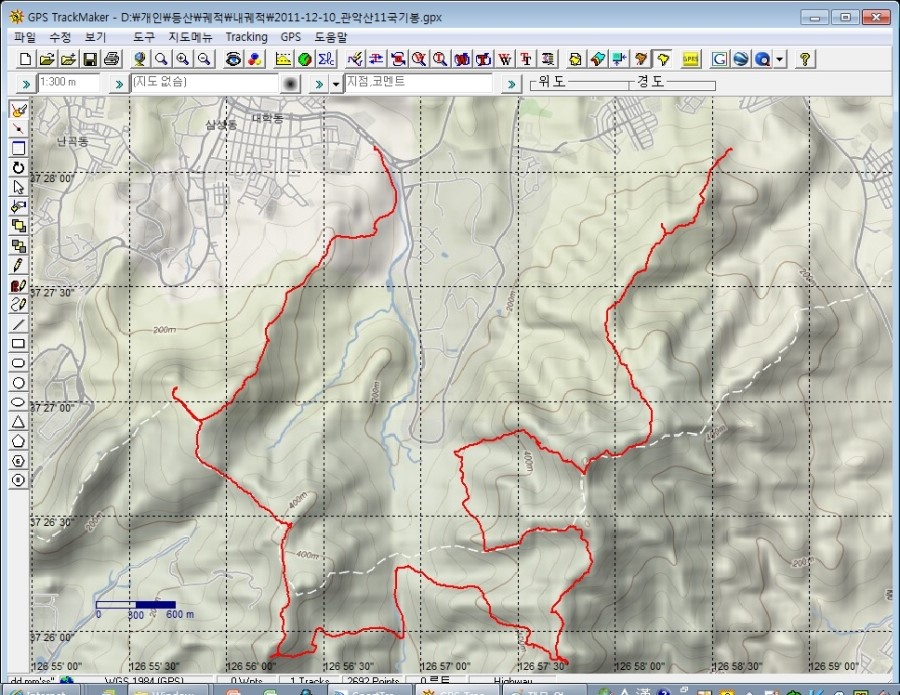
Task: Click the Google Maps 'G' icon
Action: click(x=719, y=59)
